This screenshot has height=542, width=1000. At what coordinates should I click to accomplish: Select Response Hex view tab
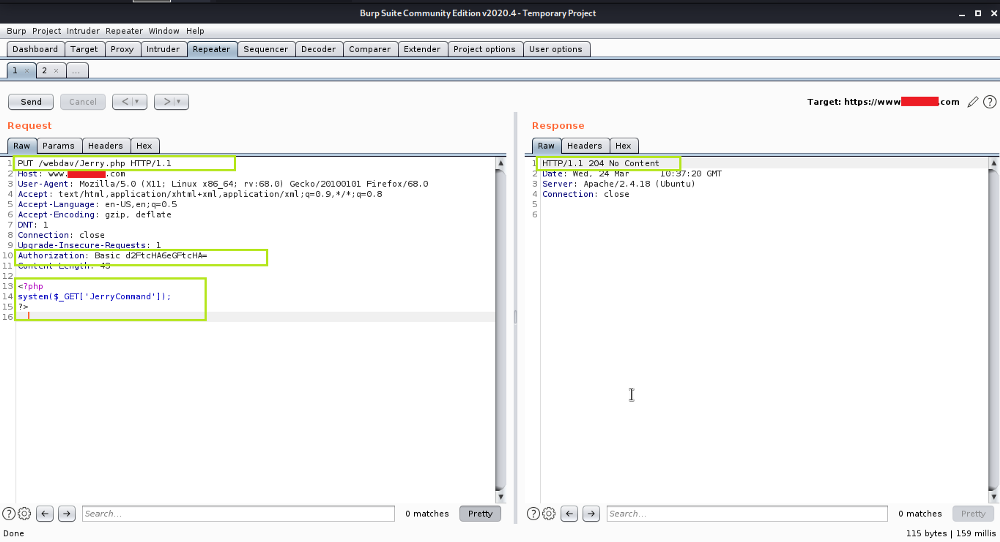623,146
